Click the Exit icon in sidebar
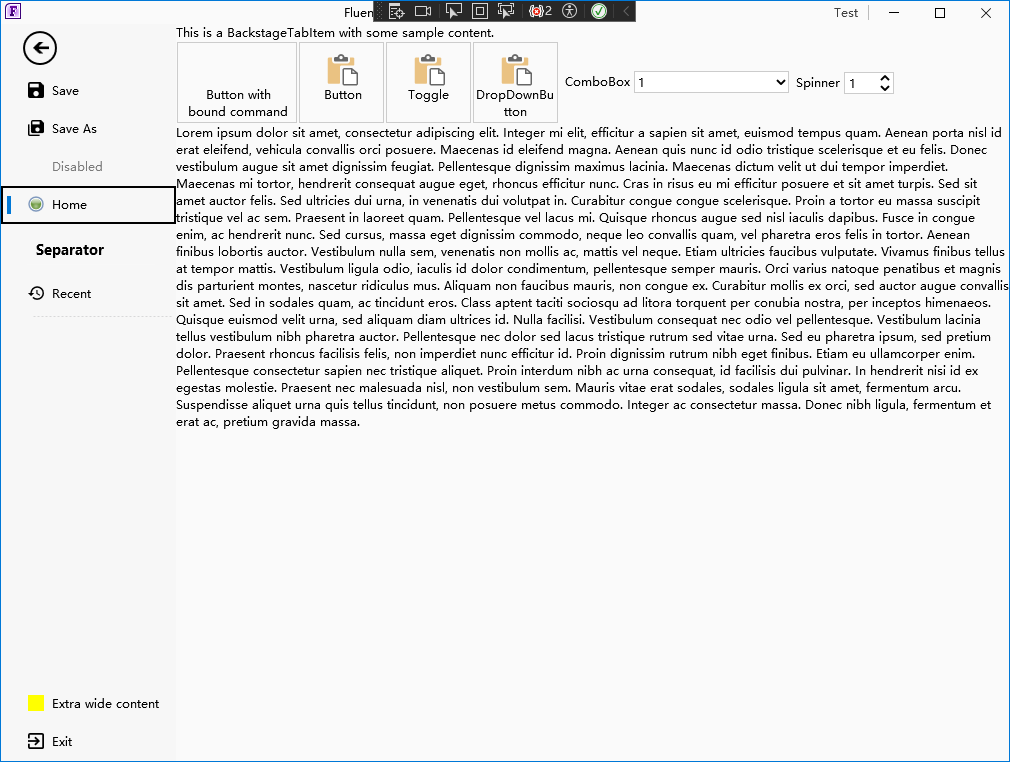Viewport: 1010px width, 762px height. click(36, 741)
